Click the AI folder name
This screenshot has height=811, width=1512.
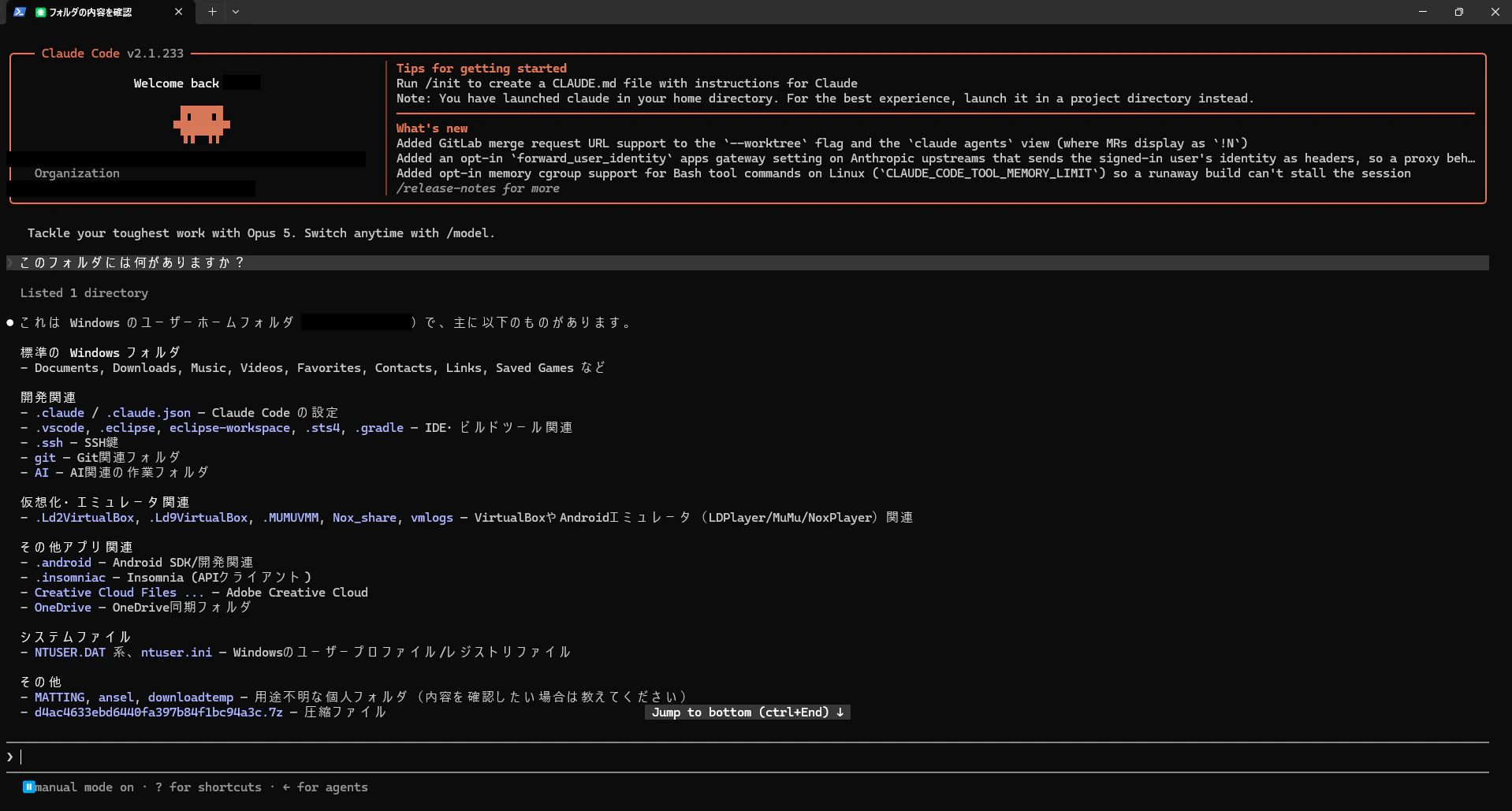42,473
